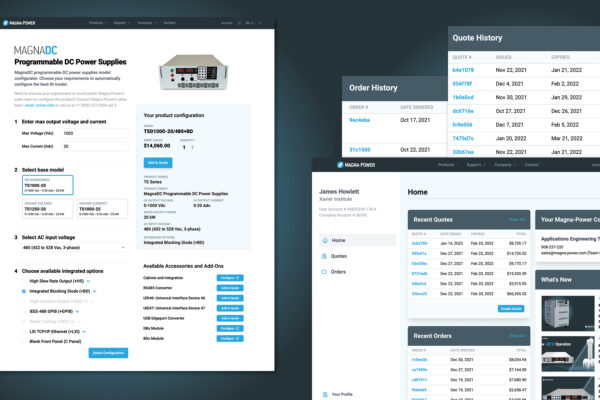Image resolution: width=600 pixels, height=400 pixels.
Task: Toggle the Blank Front Panel checkbox
Action: point(24,341)
